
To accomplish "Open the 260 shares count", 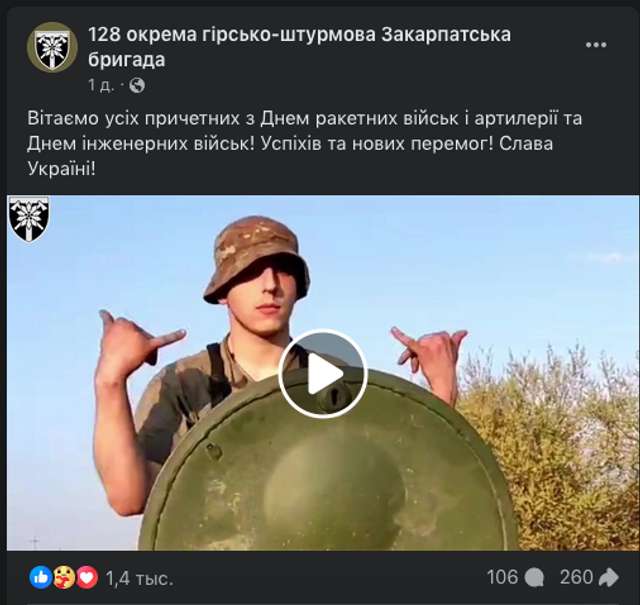I will pos(576,578).
